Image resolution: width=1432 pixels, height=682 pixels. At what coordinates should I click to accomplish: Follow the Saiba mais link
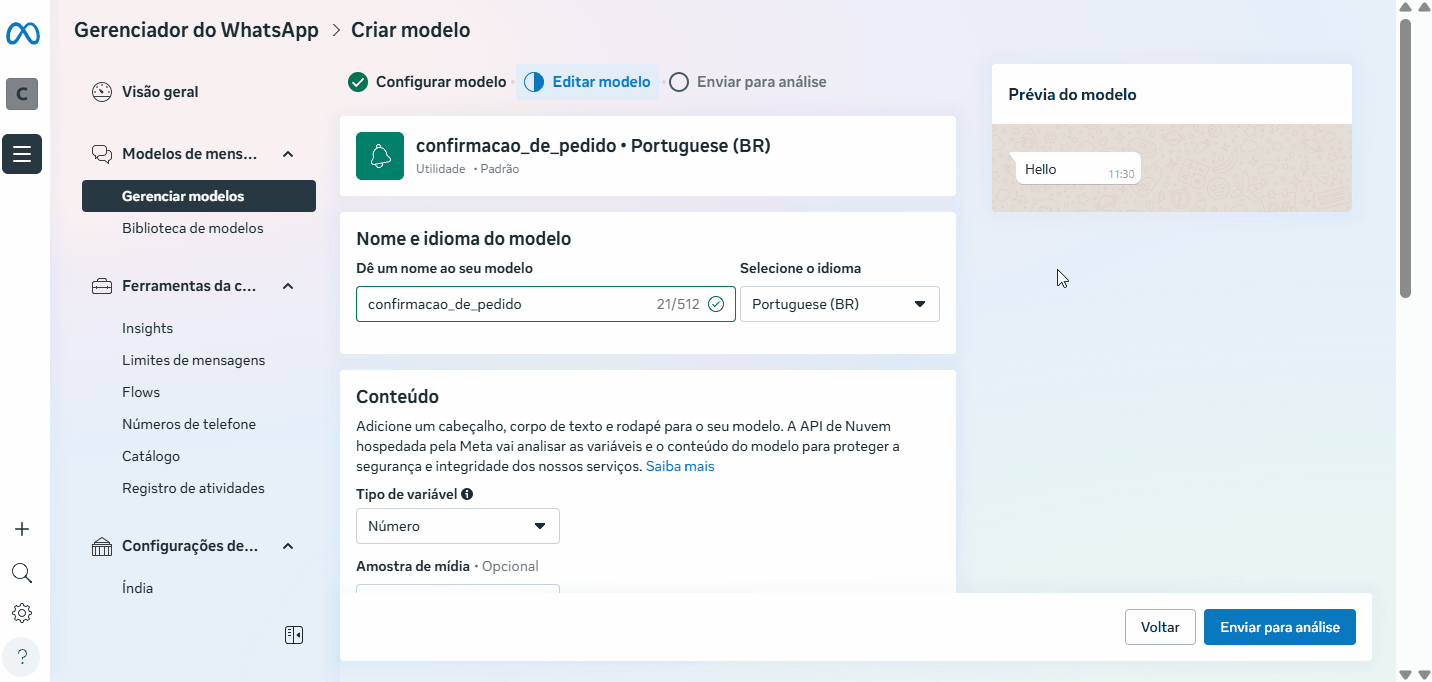point(680,466)
